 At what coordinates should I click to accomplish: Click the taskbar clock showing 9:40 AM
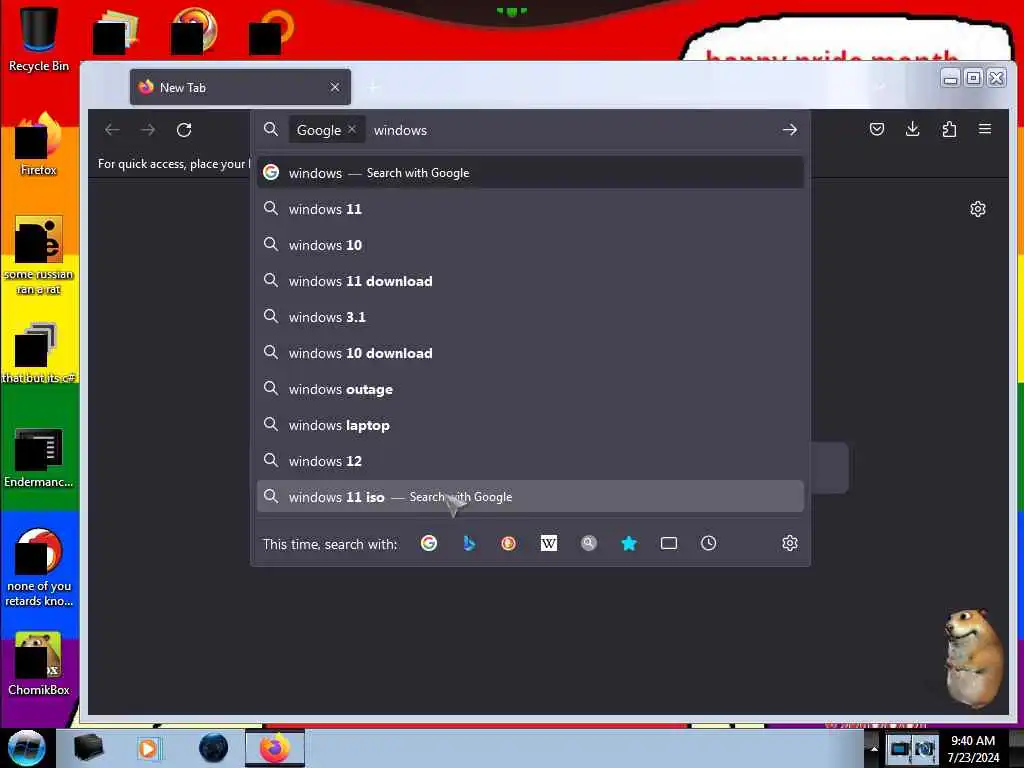click(973, 749)
